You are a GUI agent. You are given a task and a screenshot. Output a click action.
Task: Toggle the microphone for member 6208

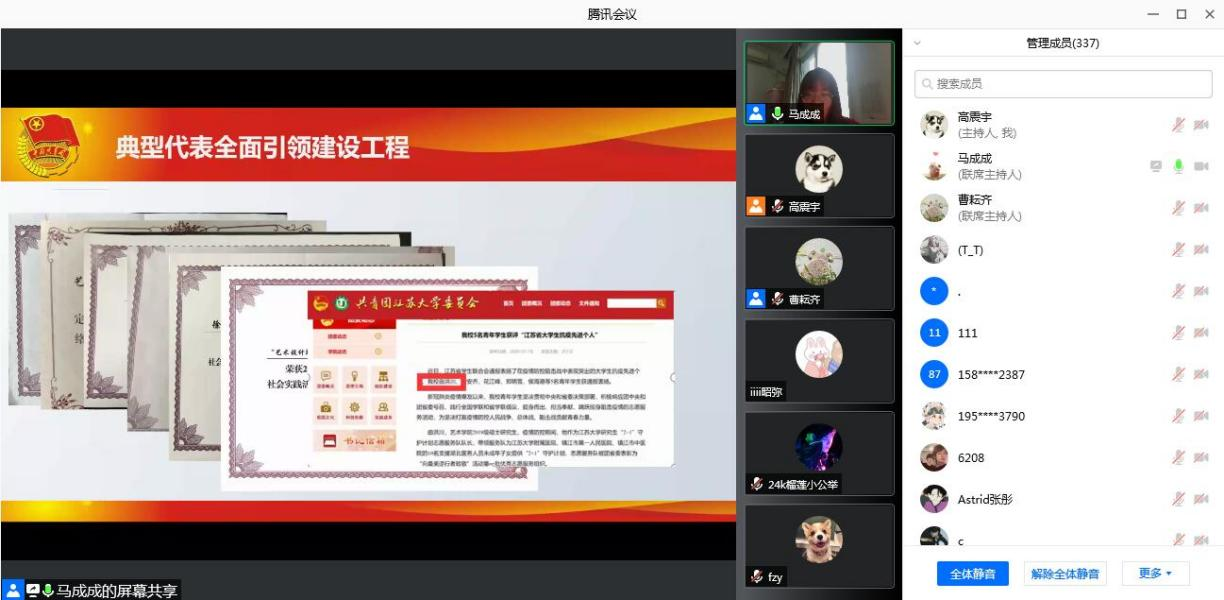pos(1180,458)
